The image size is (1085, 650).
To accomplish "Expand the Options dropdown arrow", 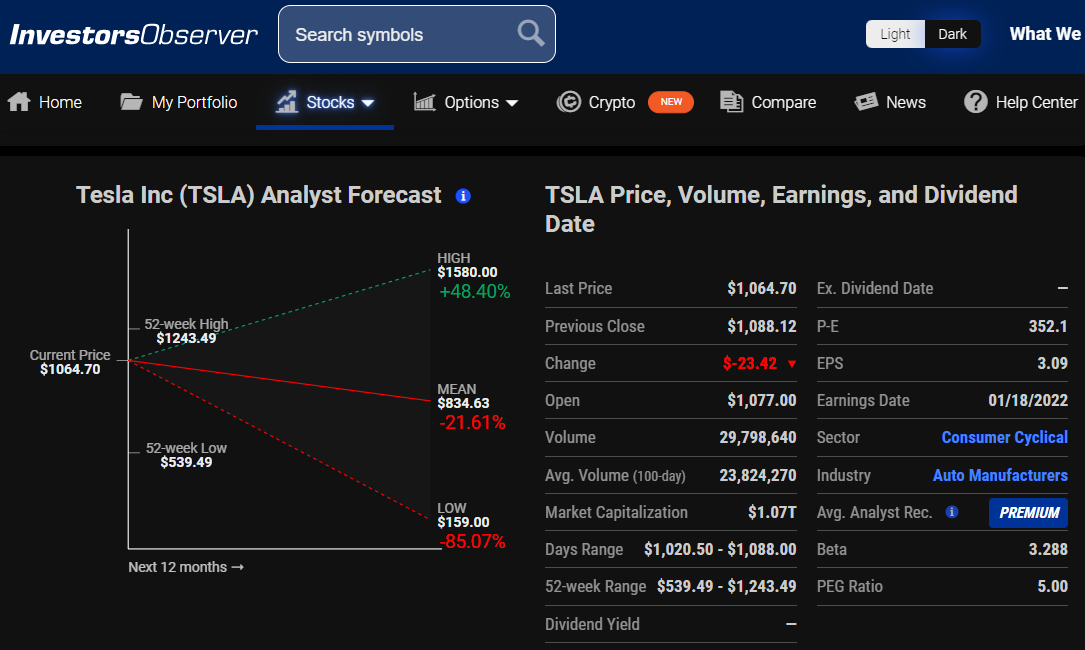I will pos(512,103).
